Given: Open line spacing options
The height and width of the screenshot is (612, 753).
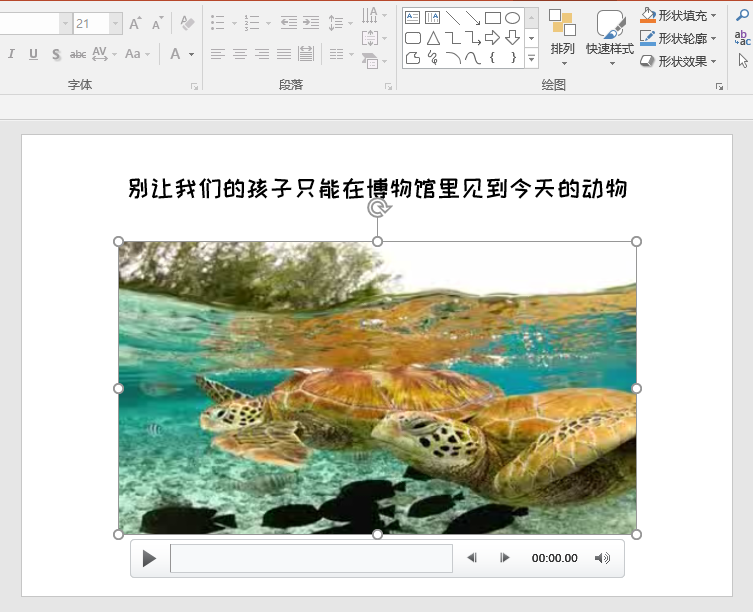Looking at the screenshot, I should 340,23.
